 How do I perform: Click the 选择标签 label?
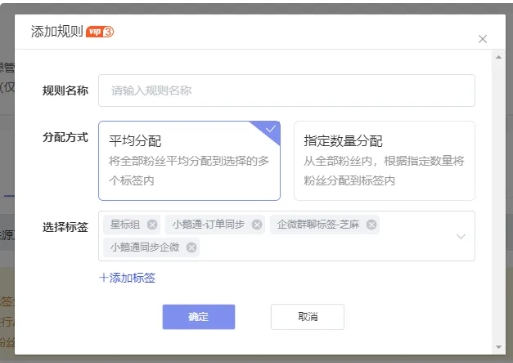click(x=65, y=227)
